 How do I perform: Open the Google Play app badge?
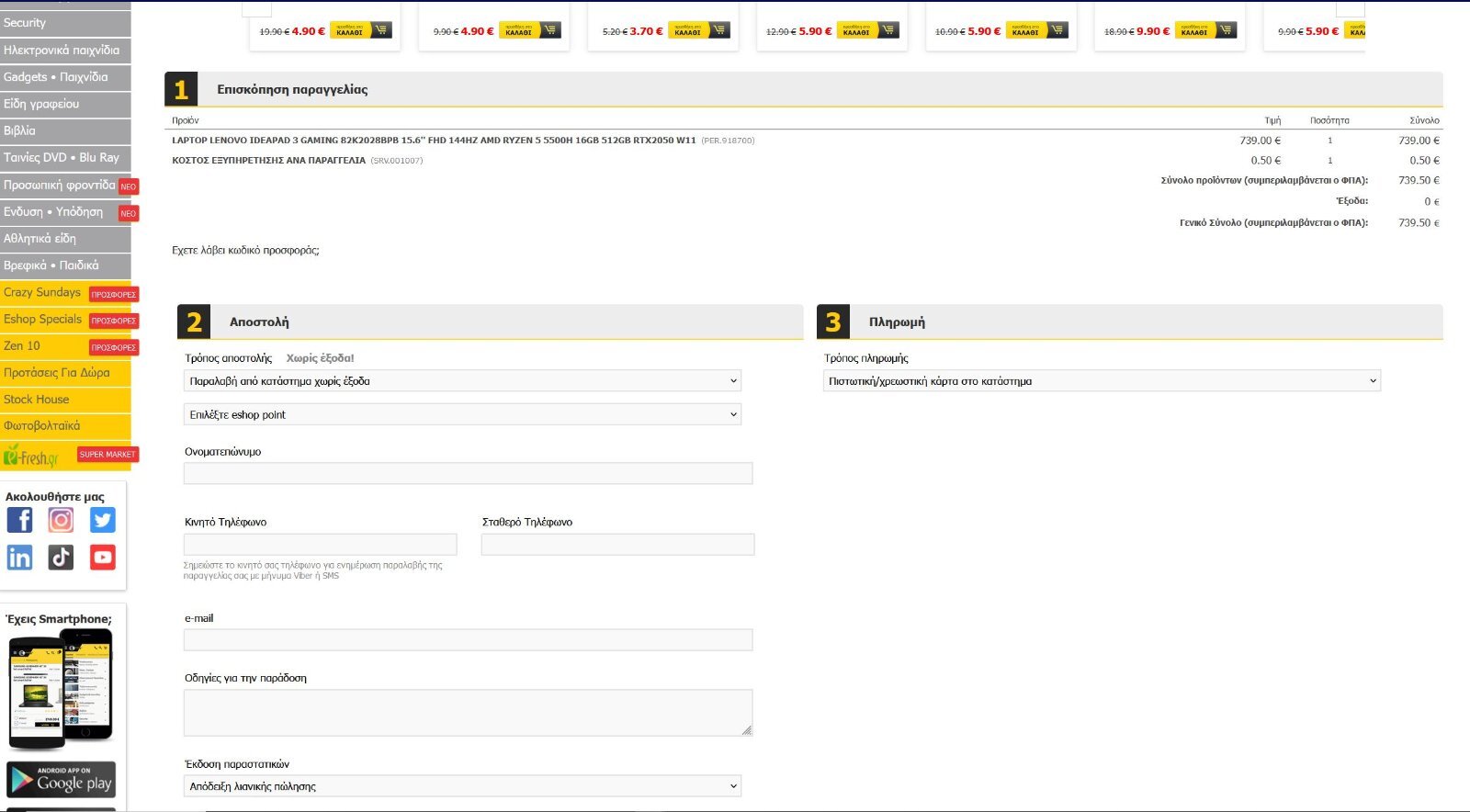[61, 779]
